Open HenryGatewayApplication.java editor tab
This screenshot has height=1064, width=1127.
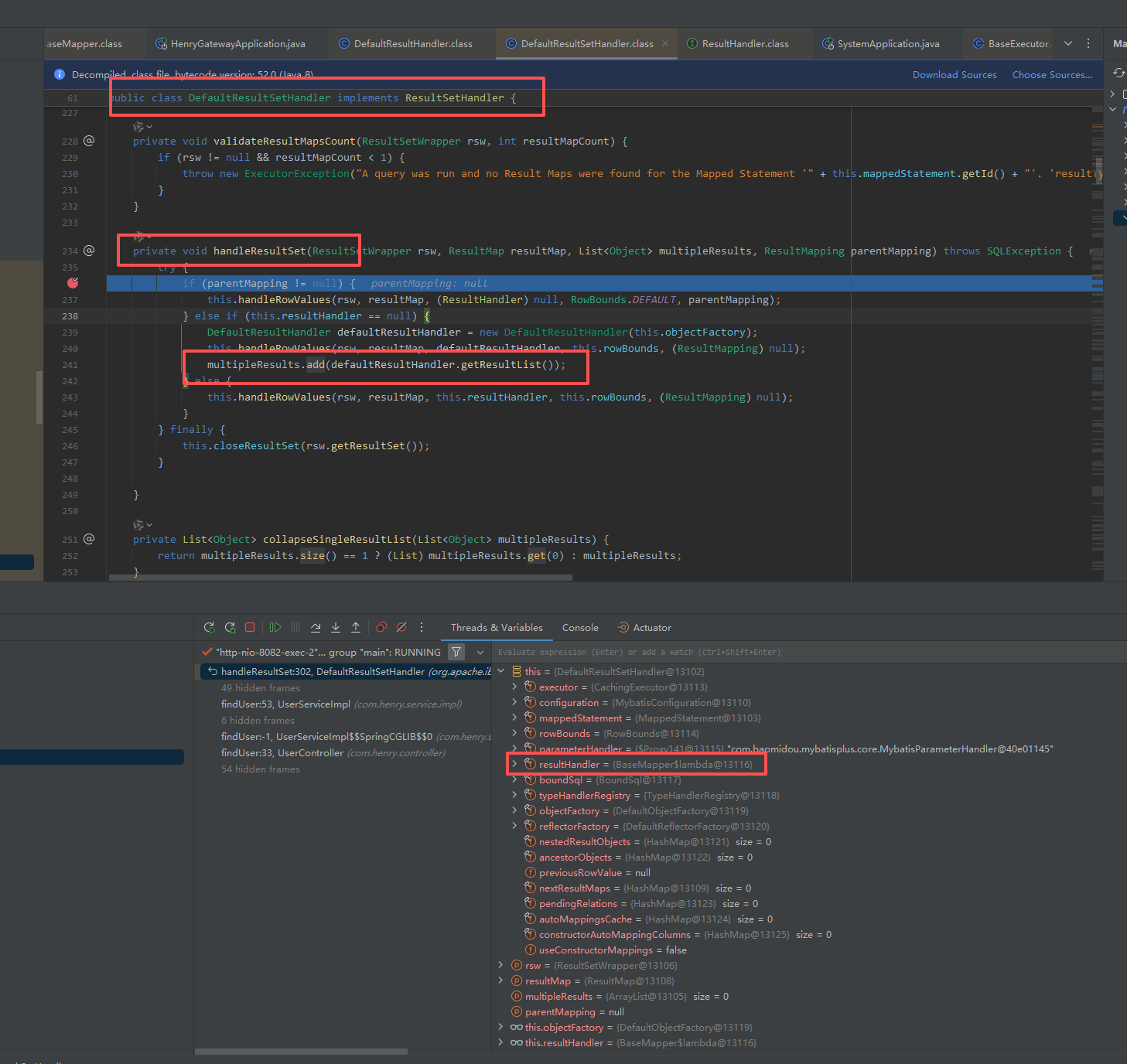[x=231, y=43]
